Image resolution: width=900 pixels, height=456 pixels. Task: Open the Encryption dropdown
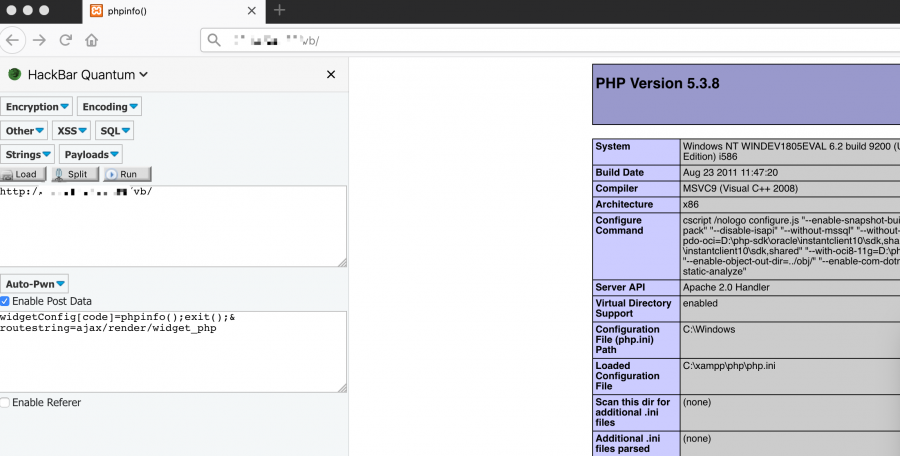[37, 107]
